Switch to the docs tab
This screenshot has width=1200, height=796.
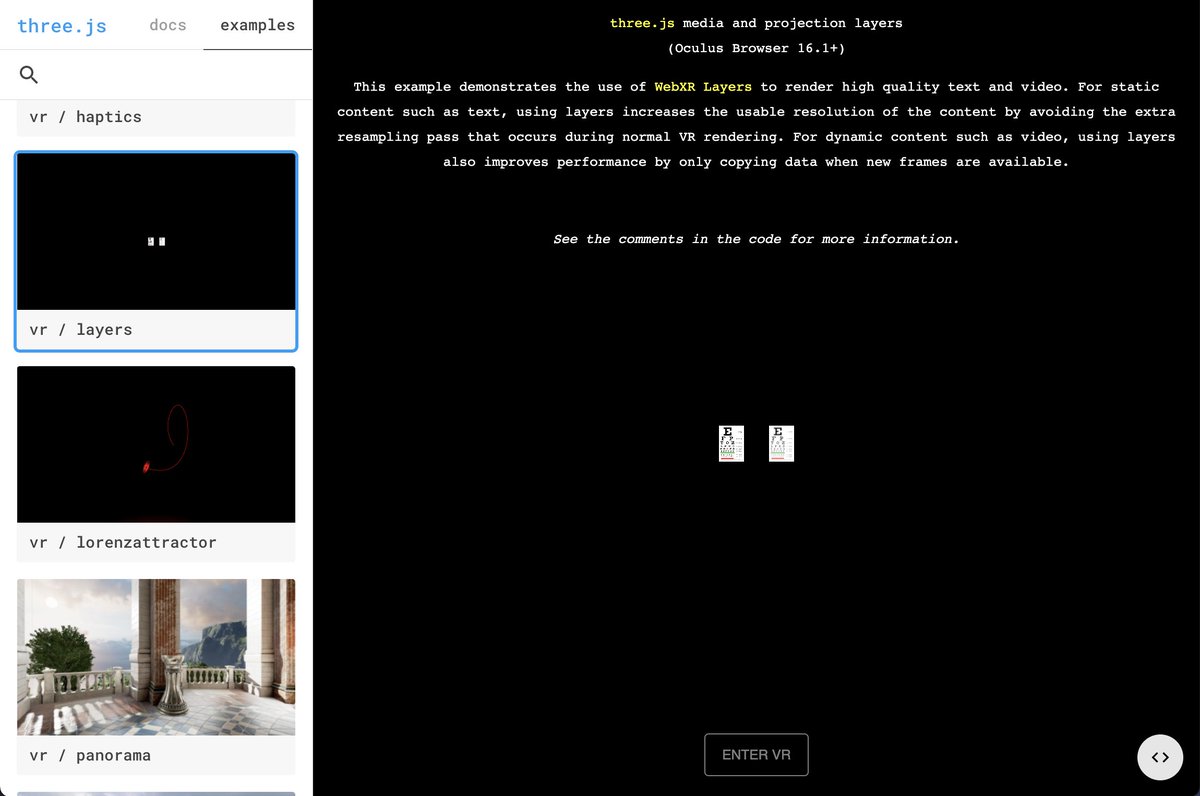167,25
